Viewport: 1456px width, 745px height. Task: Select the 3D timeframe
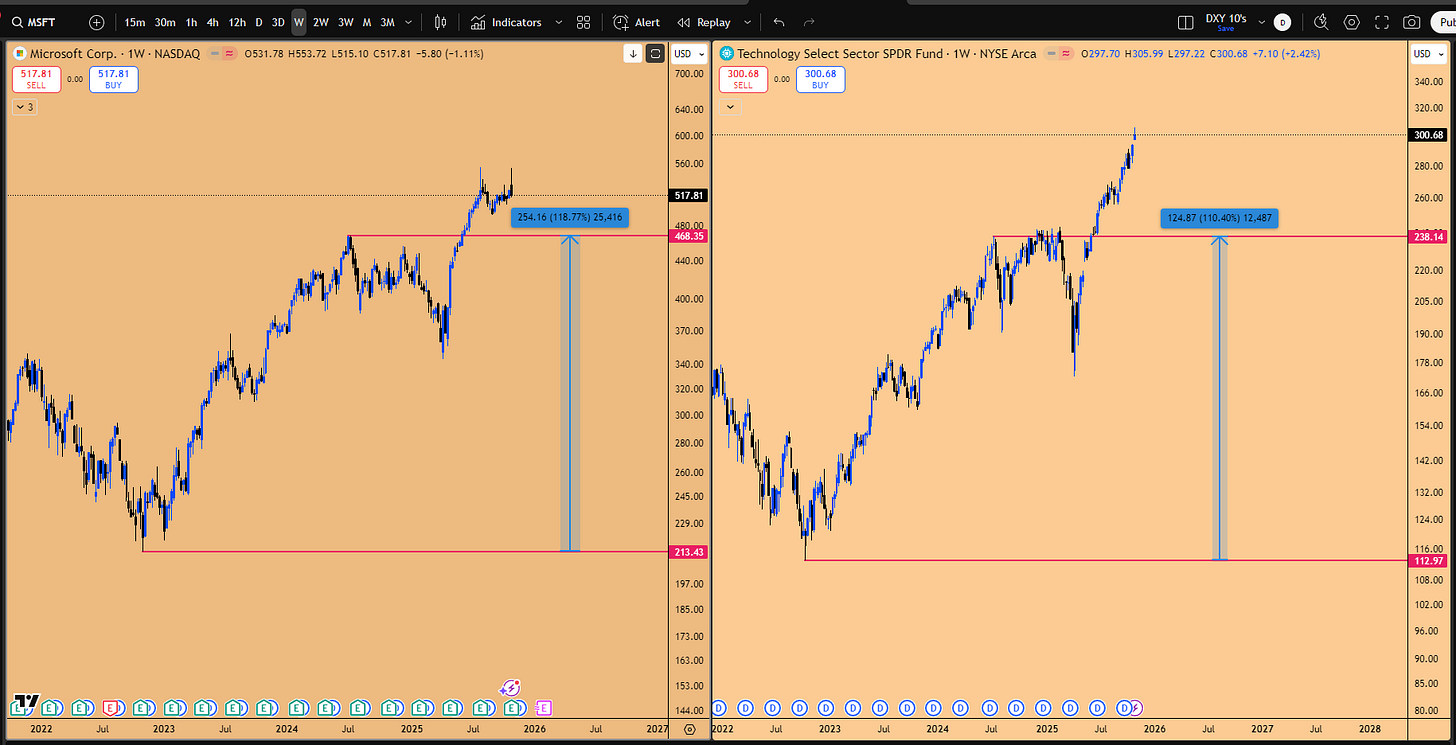[x=278, y=22]
